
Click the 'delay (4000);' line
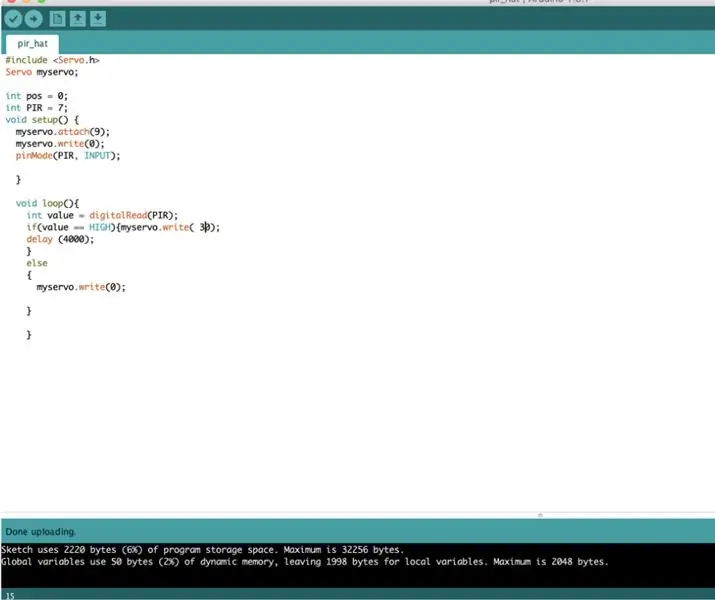[x=60, y=239]
